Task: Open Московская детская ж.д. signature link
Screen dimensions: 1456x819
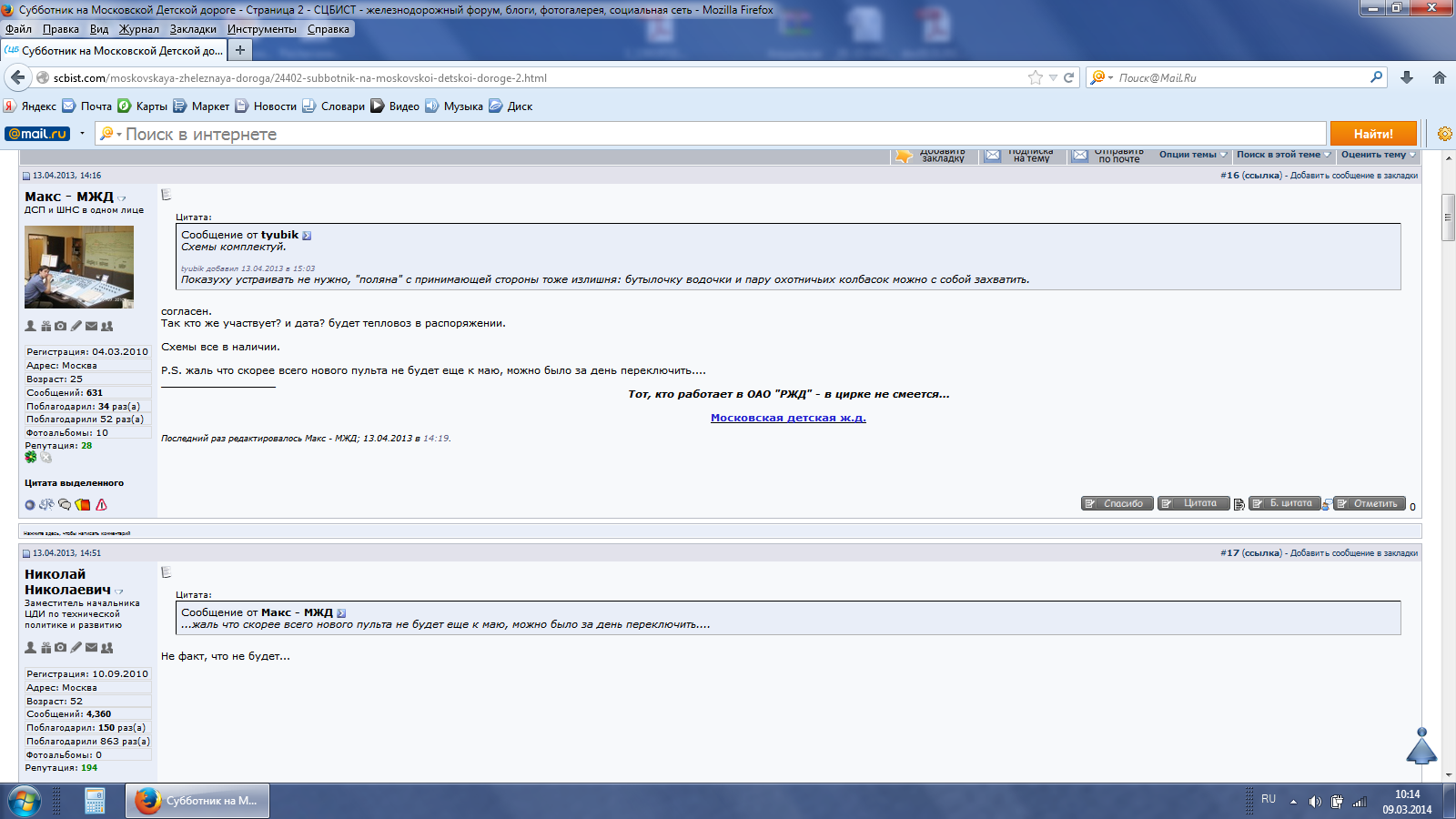Action: (788, 419)
